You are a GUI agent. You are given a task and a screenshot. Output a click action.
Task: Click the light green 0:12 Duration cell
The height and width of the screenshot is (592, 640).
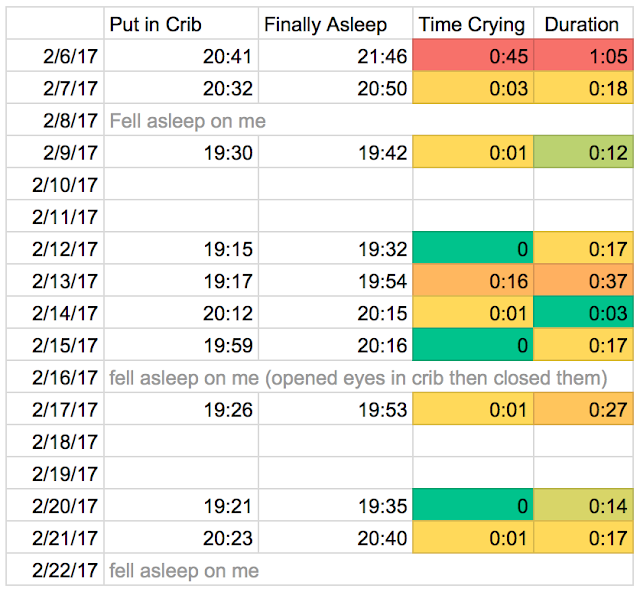pyautogui.click(x=582, y=153)
